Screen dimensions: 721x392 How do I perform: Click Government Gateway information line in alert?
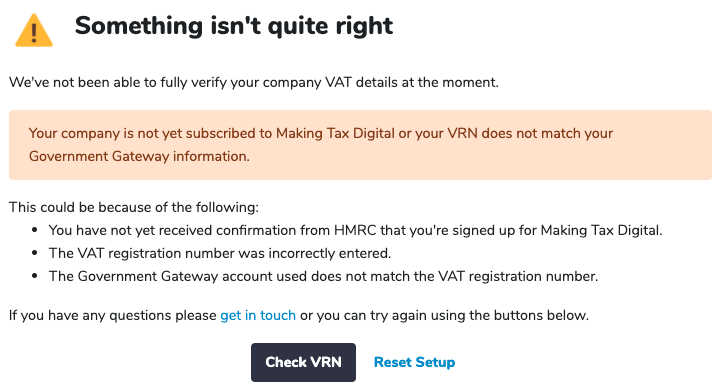(139, 156)
